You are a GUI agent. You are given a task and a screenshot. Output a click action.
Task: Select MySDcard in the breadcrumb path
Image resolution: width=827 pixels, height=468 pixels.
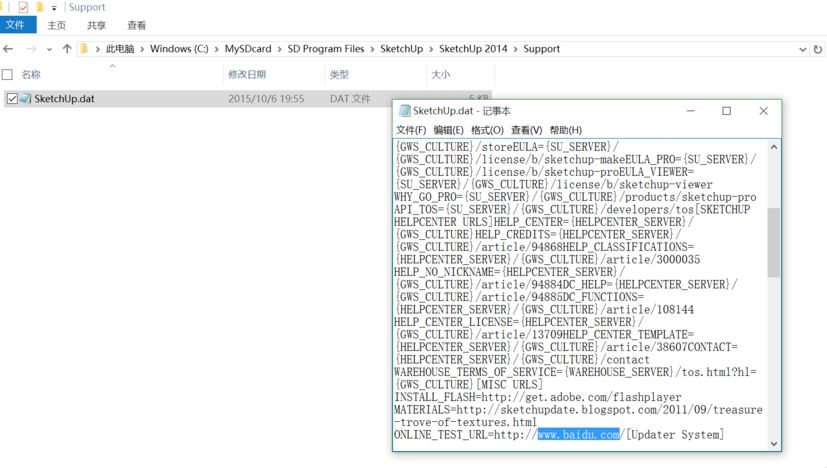coord(248,49)
